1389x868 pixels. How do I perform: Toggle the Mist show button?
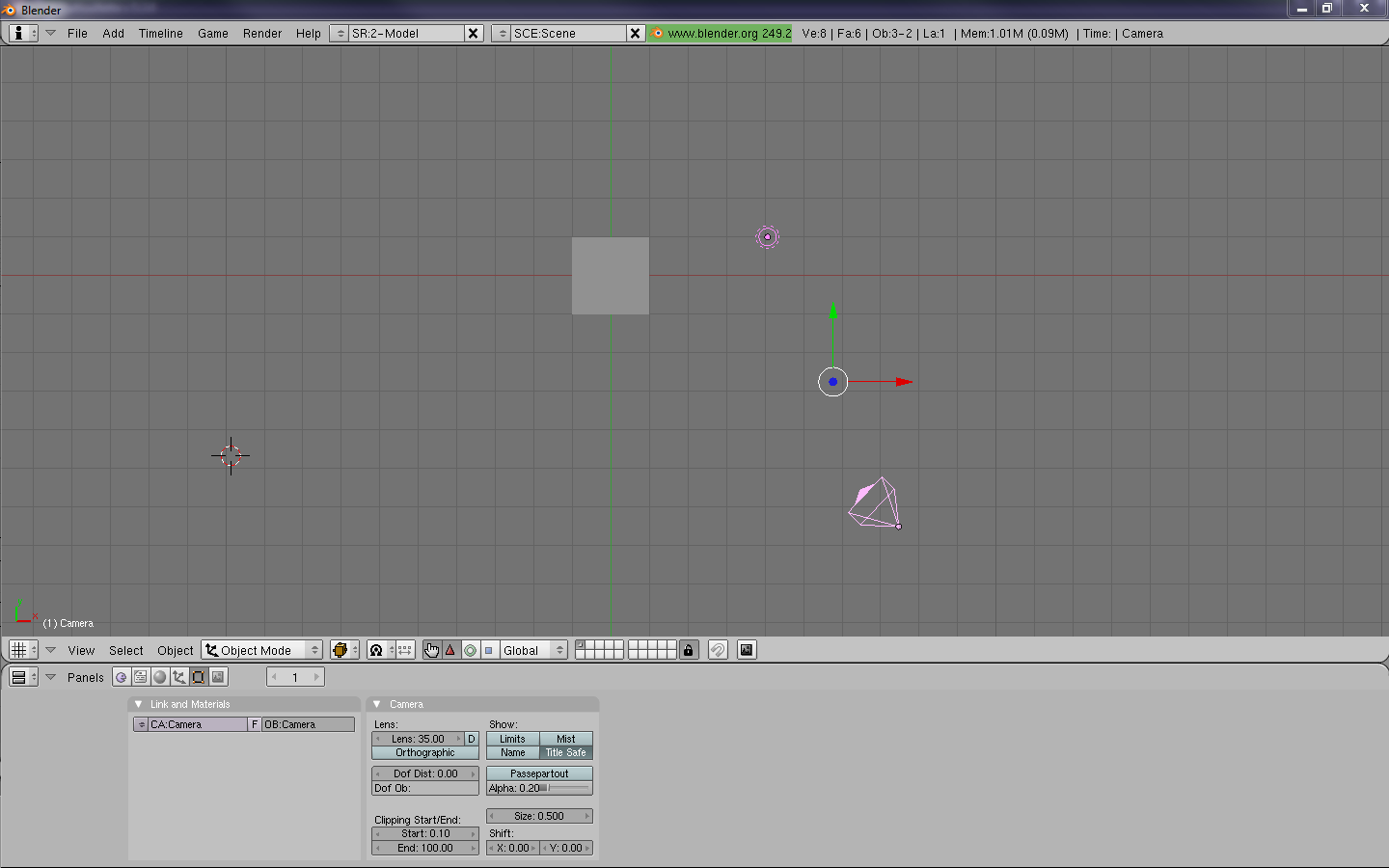point(566,739)
